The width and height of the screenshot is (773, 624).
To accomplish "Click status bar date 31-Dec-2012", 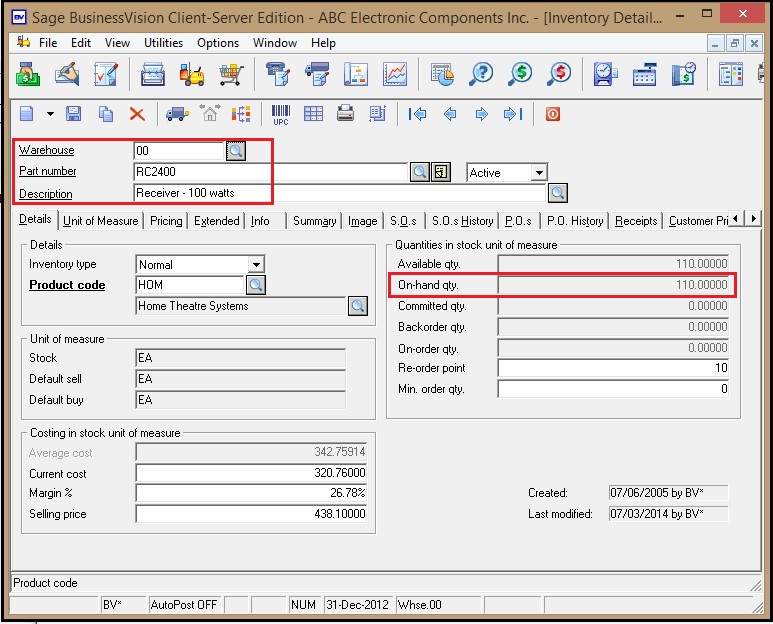I will [x=357, y=605].
